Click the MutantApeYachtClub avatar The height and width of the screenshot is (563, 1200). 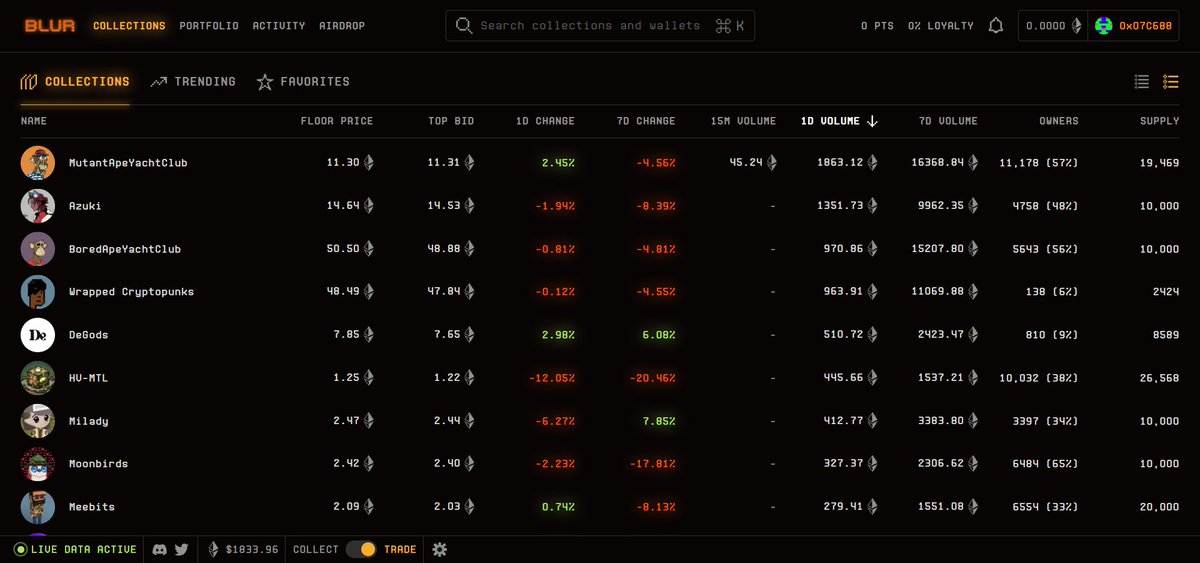38,163
